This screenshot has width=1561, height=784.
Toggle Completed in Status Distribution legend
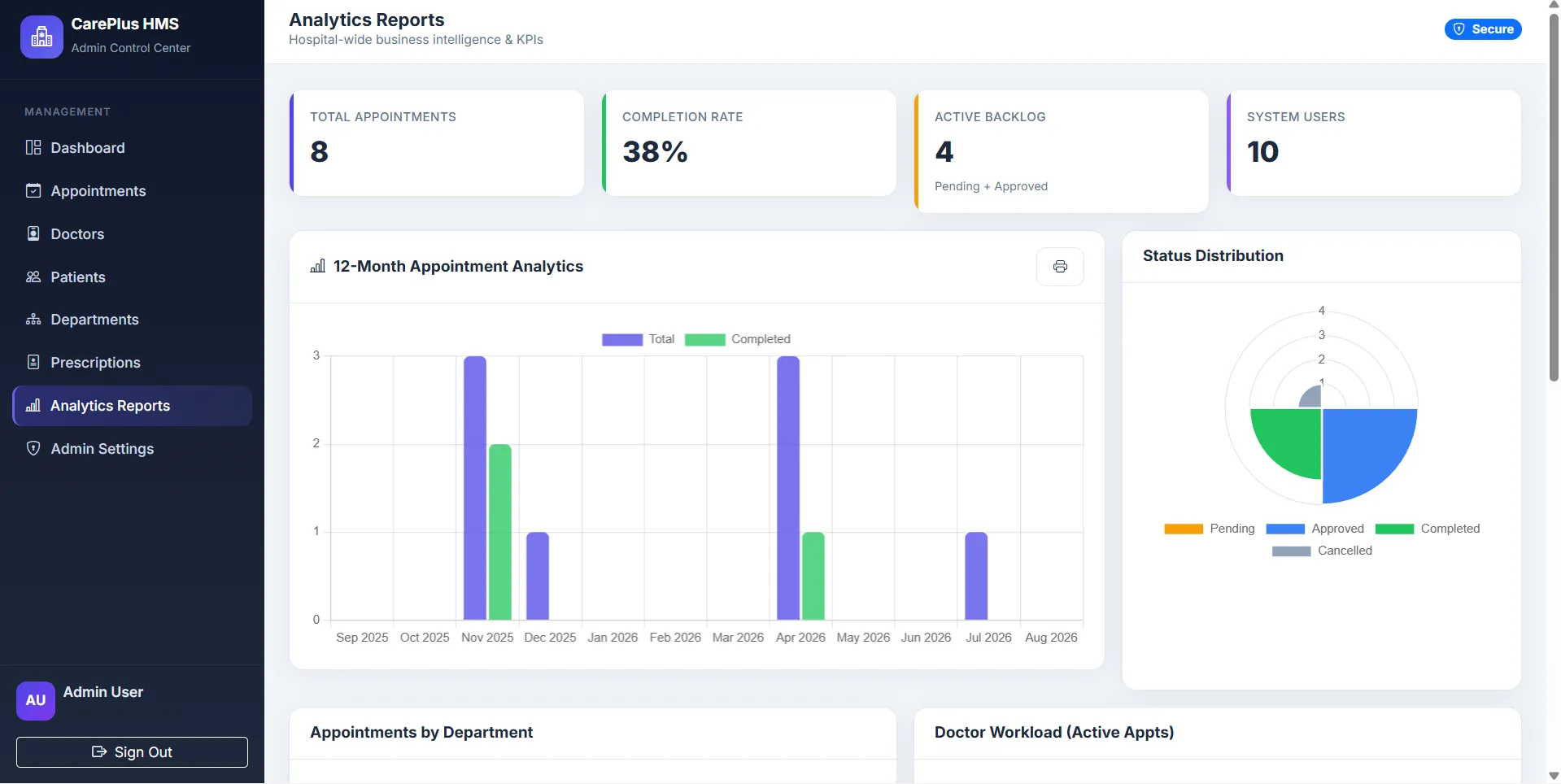pos(1428,529)
